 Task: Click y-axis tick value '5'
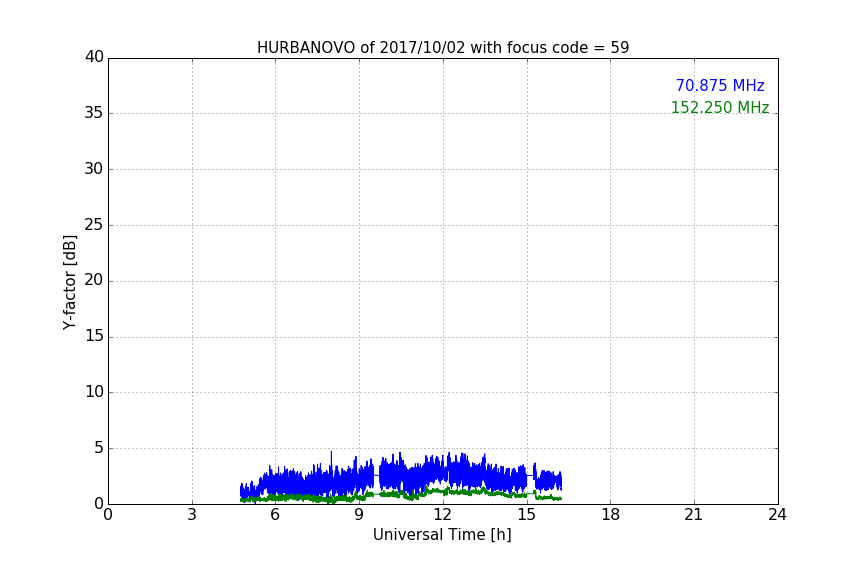pos(99,448)
